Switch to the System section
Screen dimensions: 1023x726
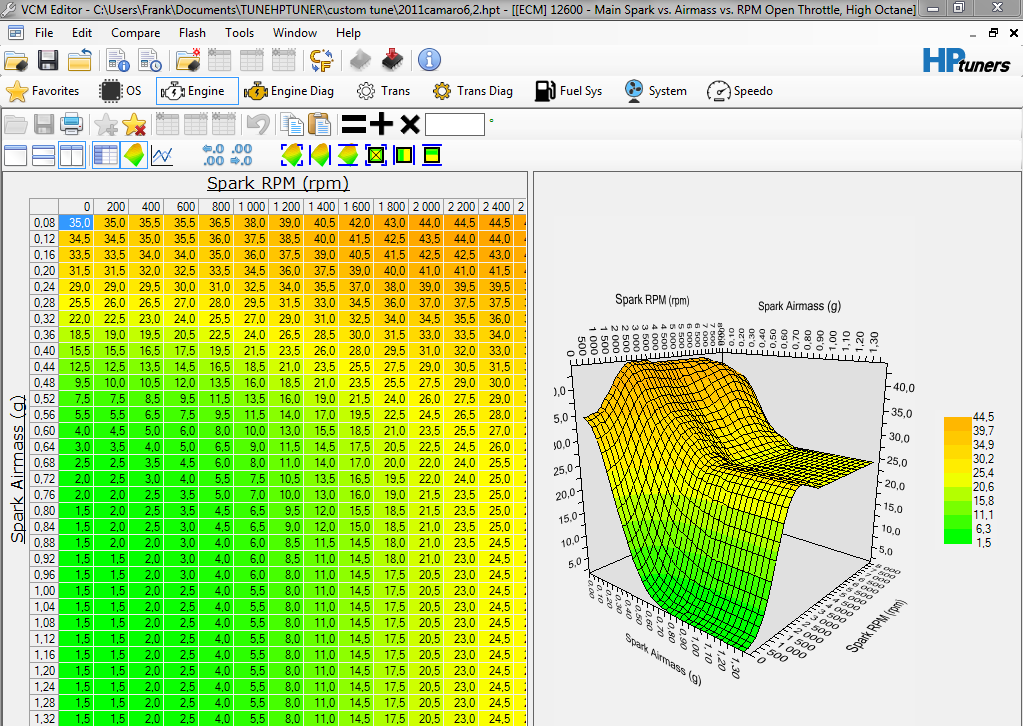pyautogui.click(x=656, y=91)
